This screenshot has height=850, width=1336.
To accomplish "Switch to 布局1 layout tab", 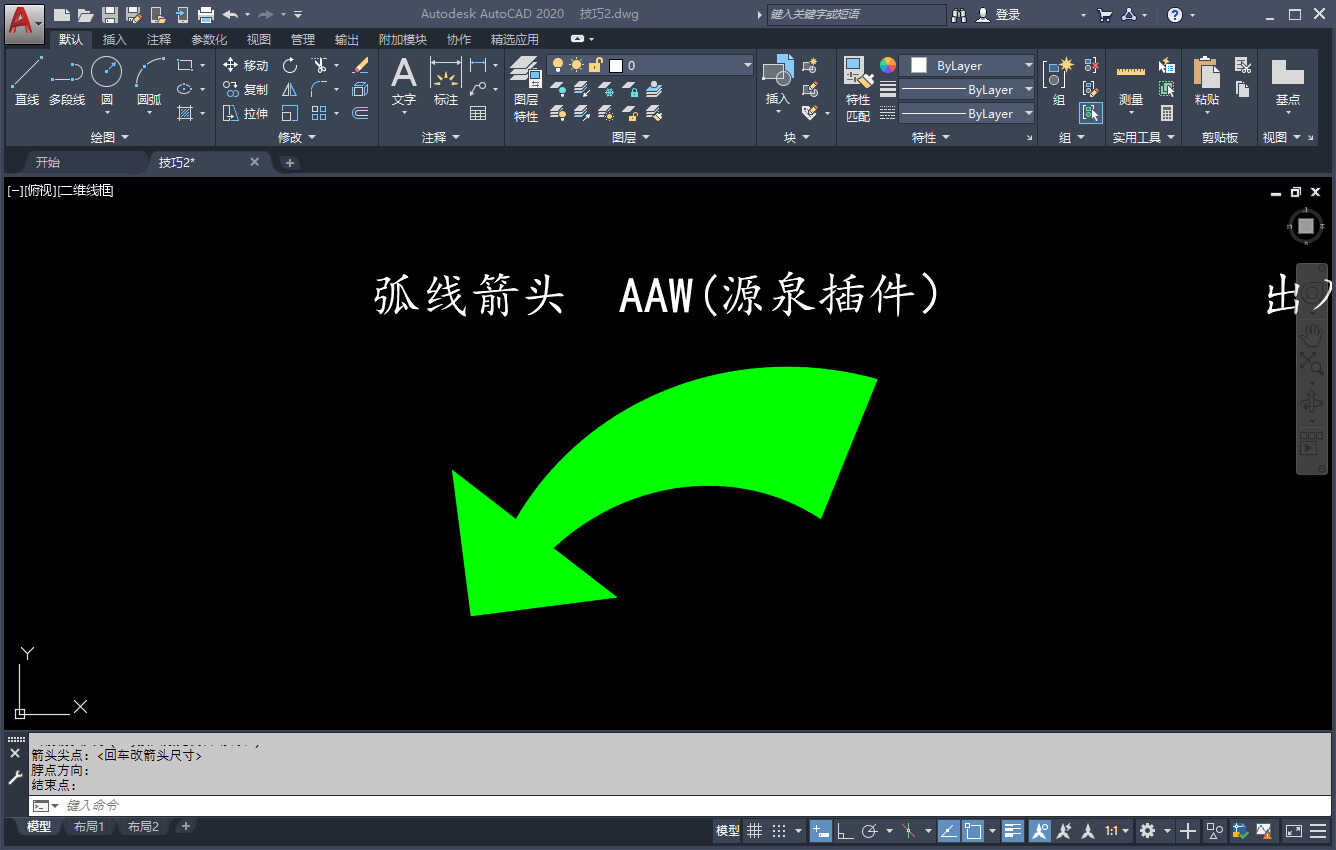I will [89, 827].
